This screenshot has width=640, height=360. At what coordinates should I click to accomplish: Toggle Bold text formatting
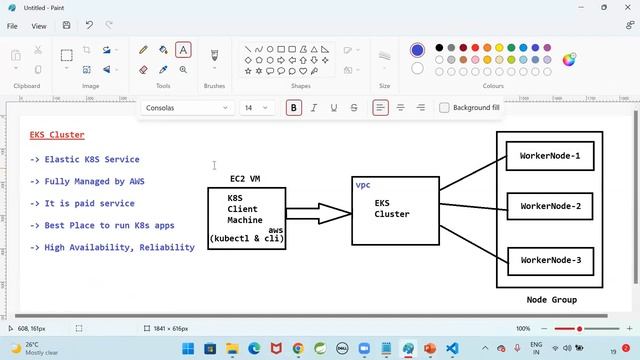(x=293, y=108)
